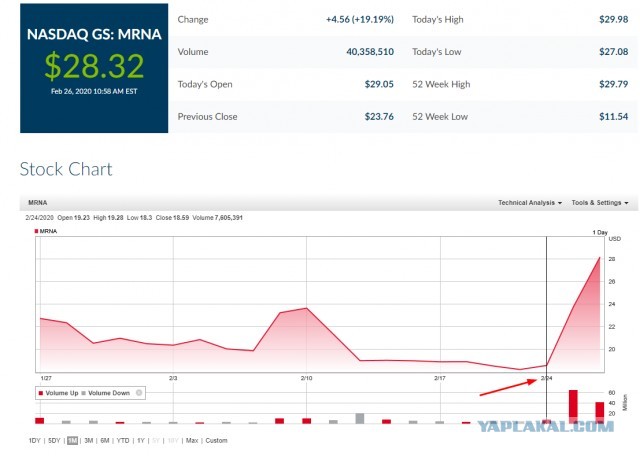
Task: Click the Volume Down gray legend swatch
Action: [x=84, y=393]
